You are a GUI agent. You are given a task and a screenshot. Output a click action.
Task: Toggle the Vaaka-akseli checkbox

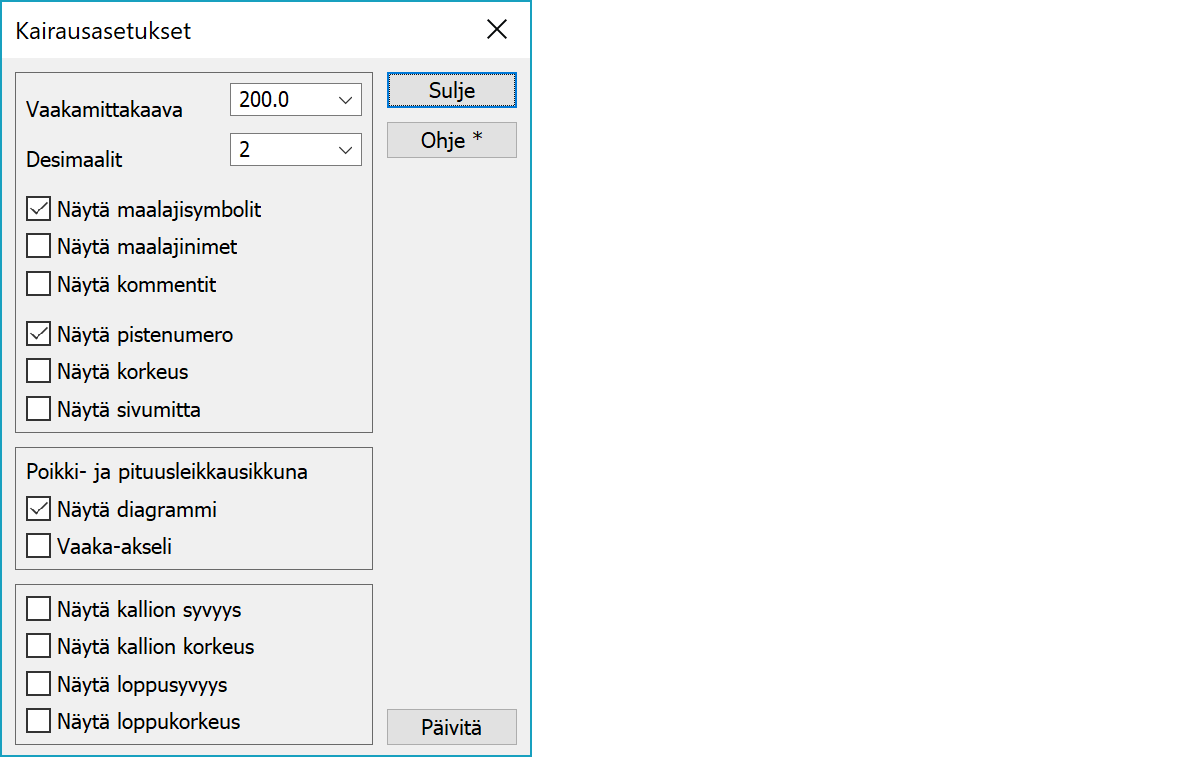[x=39, y=547]
